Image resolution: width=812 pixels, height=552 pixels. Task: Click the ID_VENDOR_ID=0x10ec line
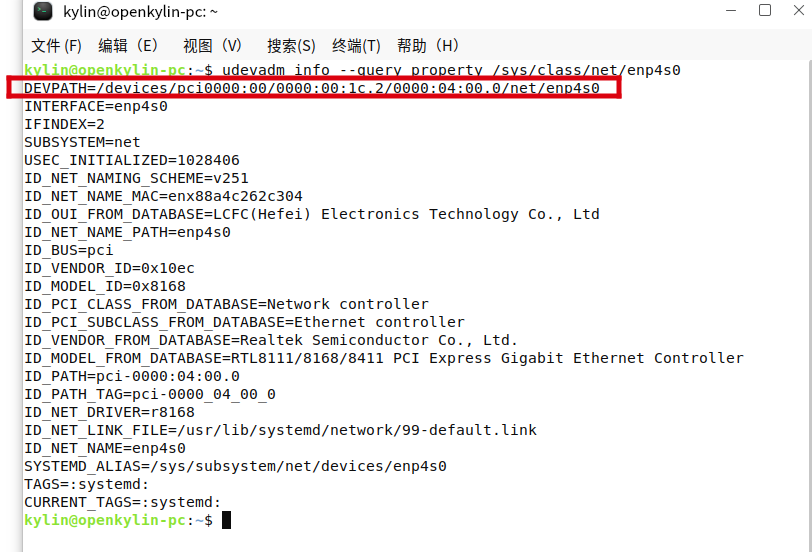pos(109,268)
